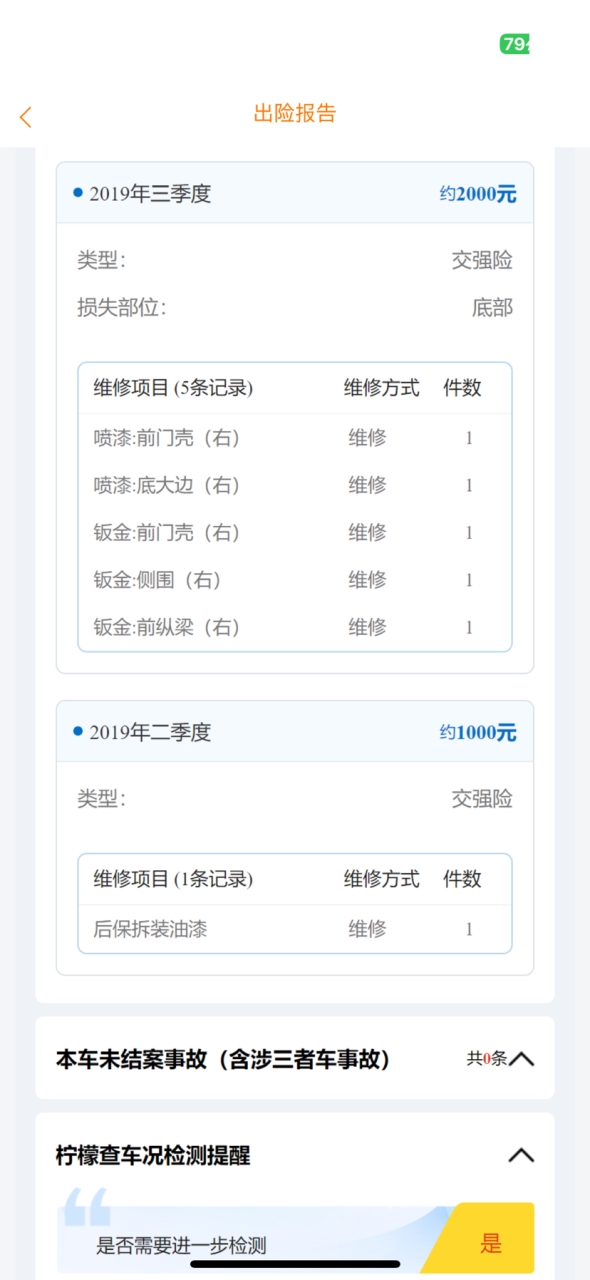Tap the quotation mark icon in detection banner

click(x=87, y=1207)
